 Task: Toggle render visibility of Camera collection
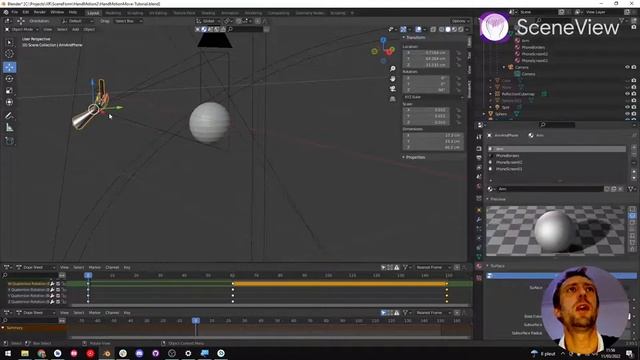[x=634, y=67]
